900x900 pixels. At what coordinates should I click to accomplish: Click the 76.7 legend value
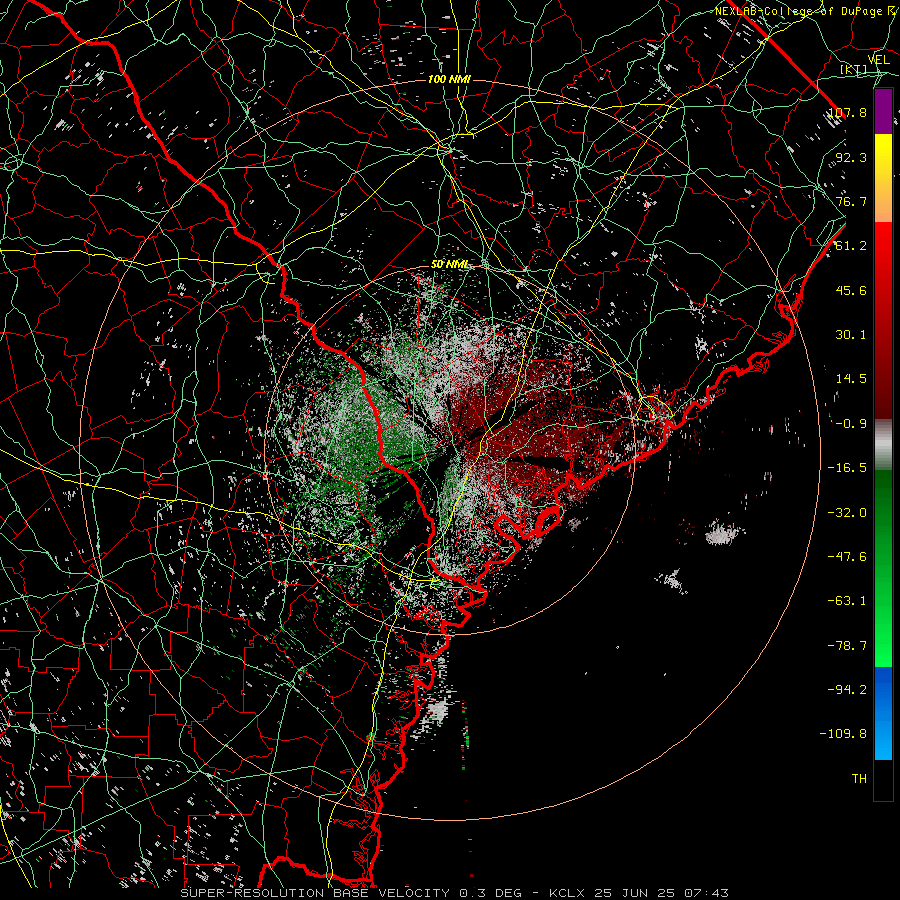coord(852,201)
